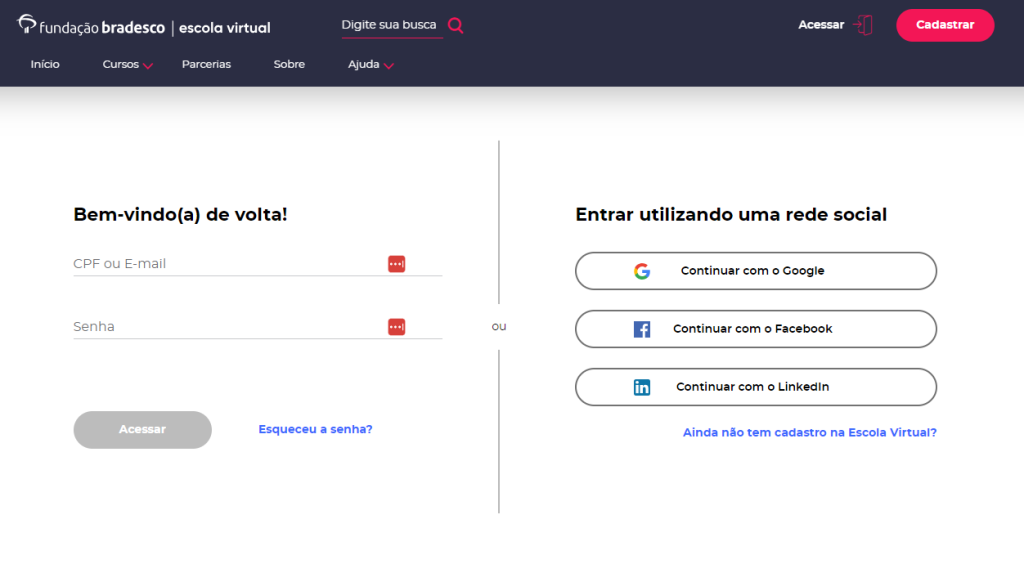Click the Digite sua busca search box

point(392,25)
